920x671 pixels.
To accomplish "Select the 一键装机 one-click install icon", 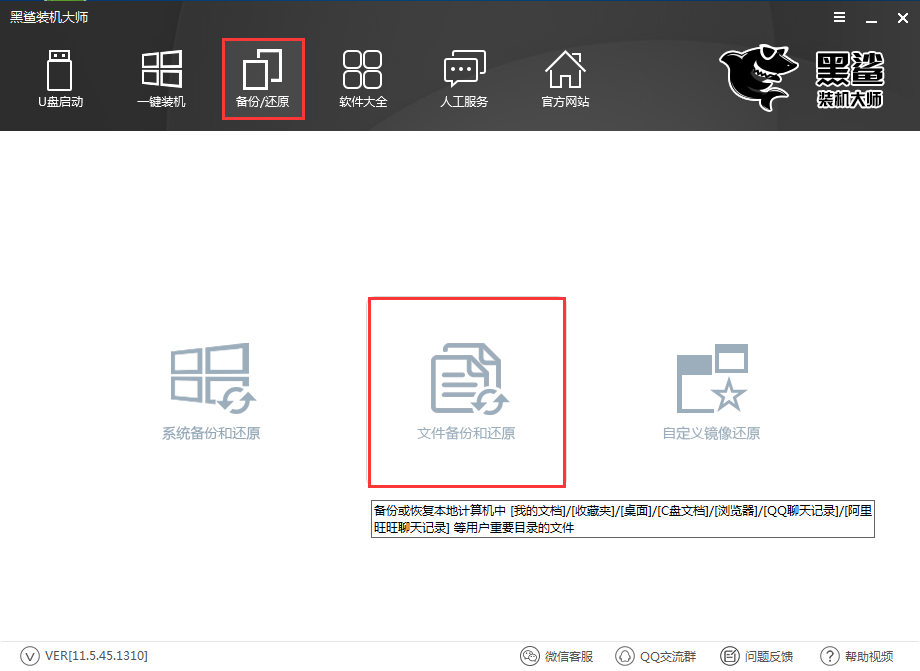I will coord(161,78).
